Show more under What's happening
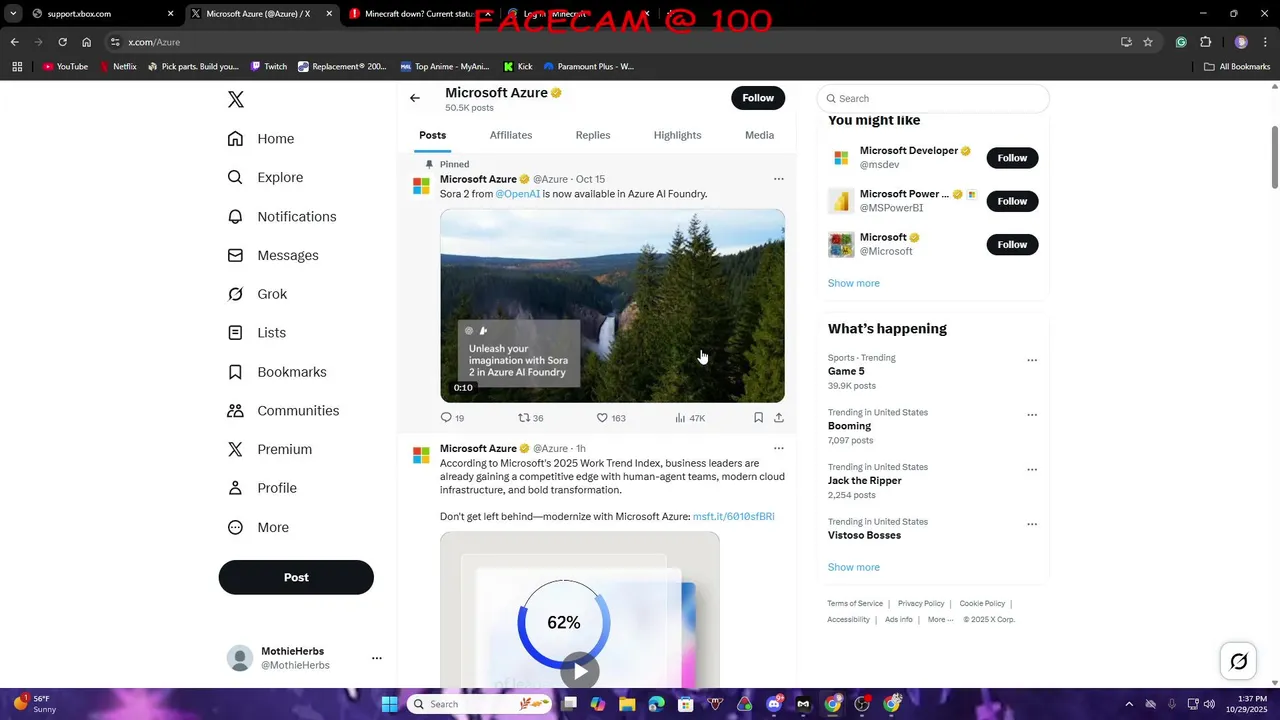The height and width of the screenshot is (720, 1280). point(853,567)
